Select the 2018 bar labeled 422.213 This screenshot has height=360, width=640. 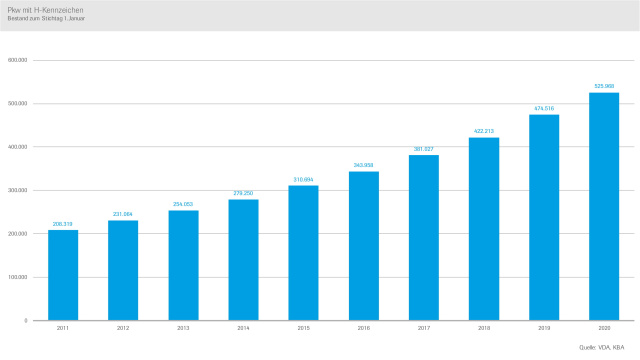(484, 229)
